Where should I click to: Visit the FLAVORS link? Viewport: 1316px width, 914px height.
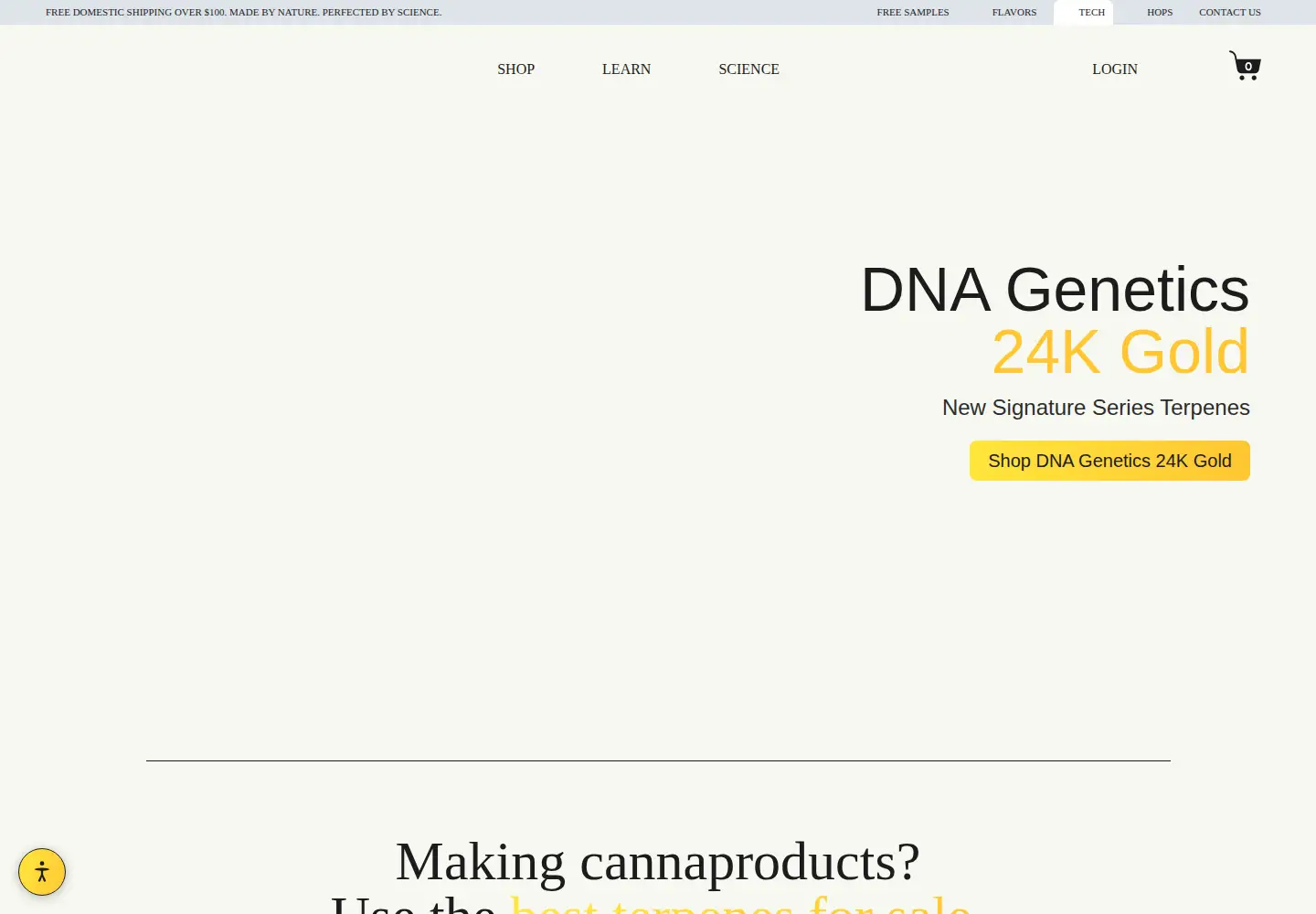coord(1014,12)
